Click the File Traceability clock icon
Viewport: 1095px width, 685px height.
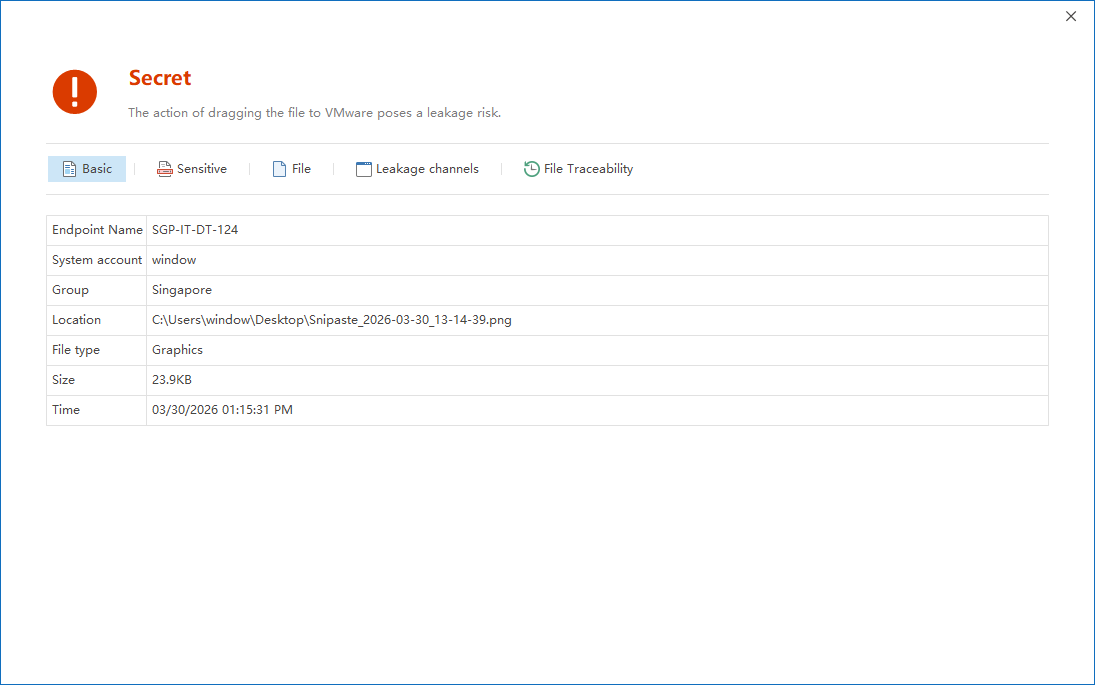[532, 169]
